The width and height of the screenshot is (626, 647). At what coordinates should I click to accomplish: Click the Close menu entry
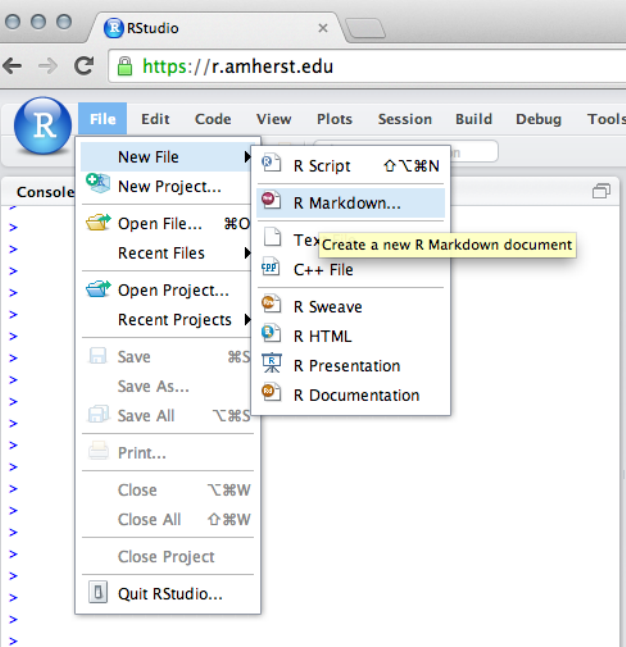point(167,490)
